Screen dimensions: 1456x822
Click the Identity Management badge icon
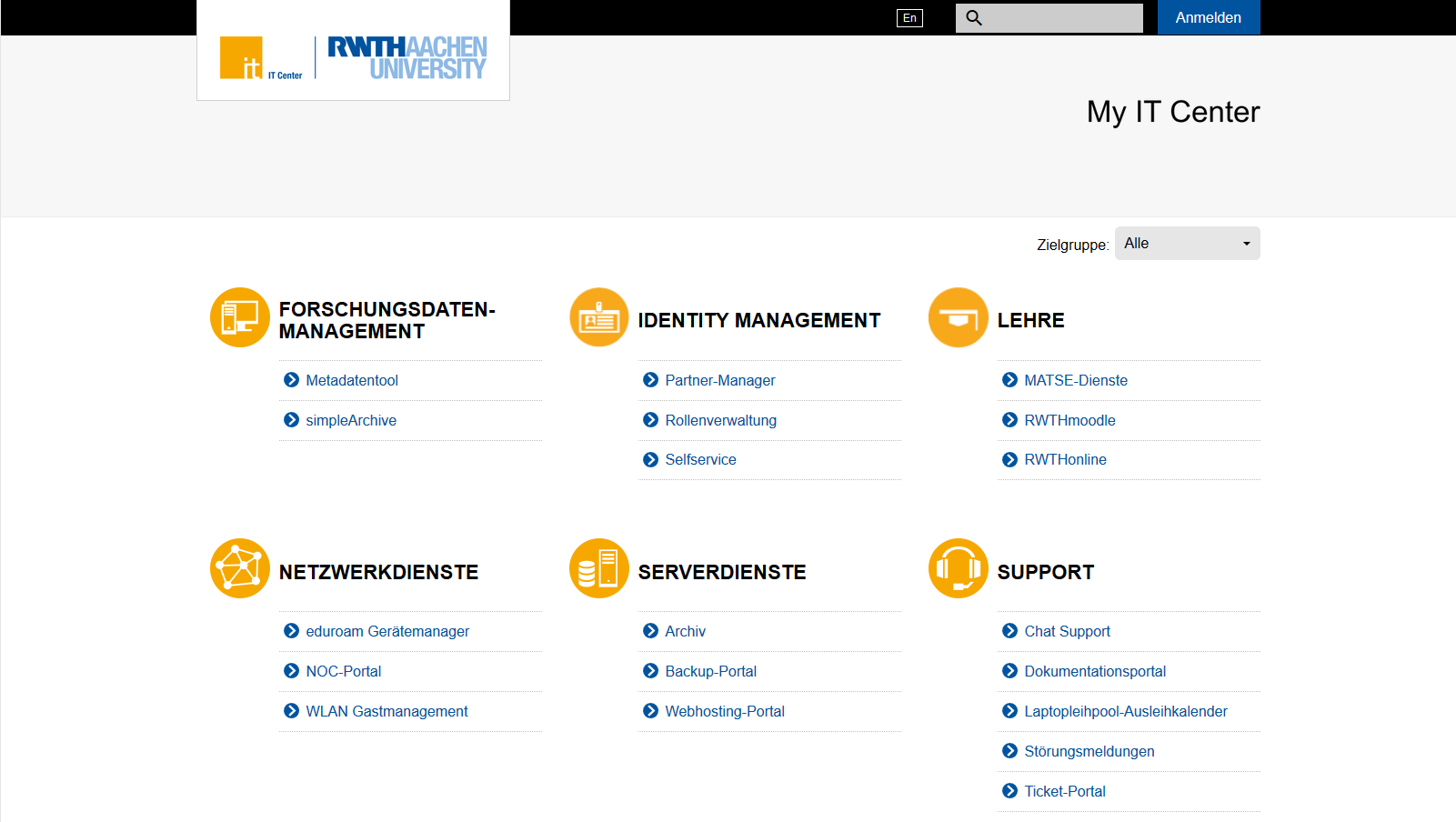pyautogui.click(x=598, y=317)
